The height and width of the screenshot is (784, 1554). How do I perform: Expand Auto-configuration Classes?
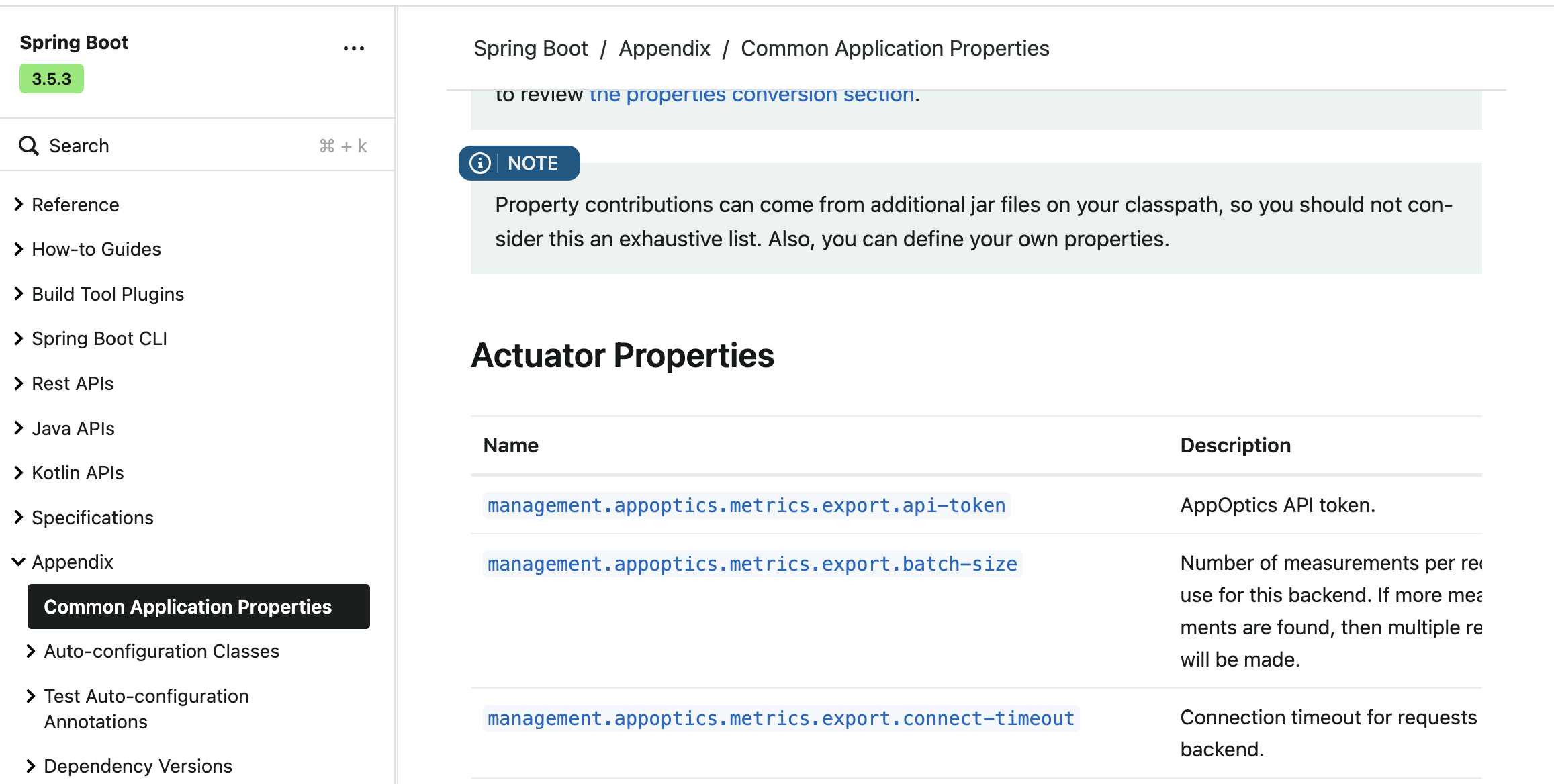30,650
